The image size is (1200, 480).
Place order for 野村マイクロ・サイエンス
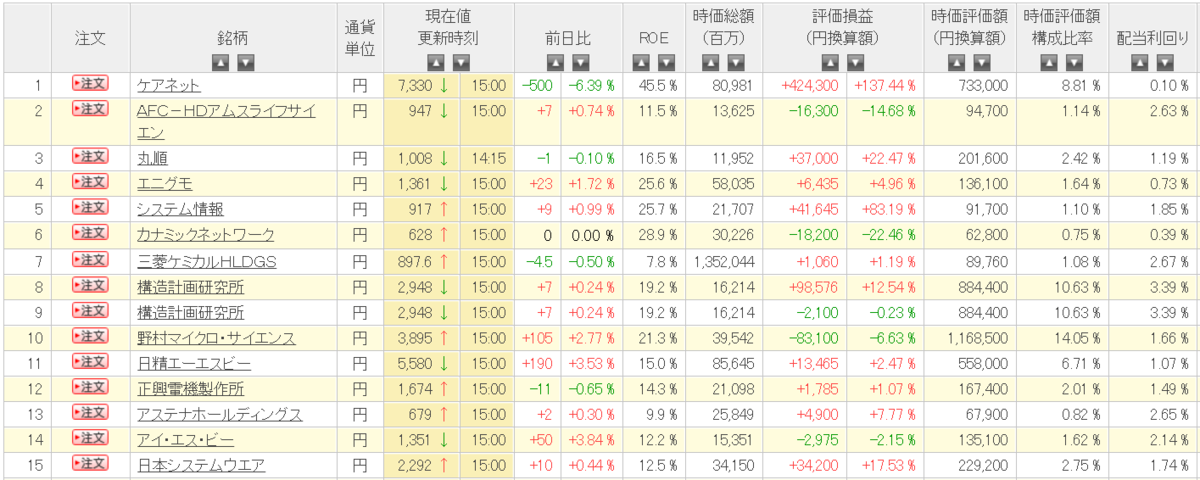90,336
